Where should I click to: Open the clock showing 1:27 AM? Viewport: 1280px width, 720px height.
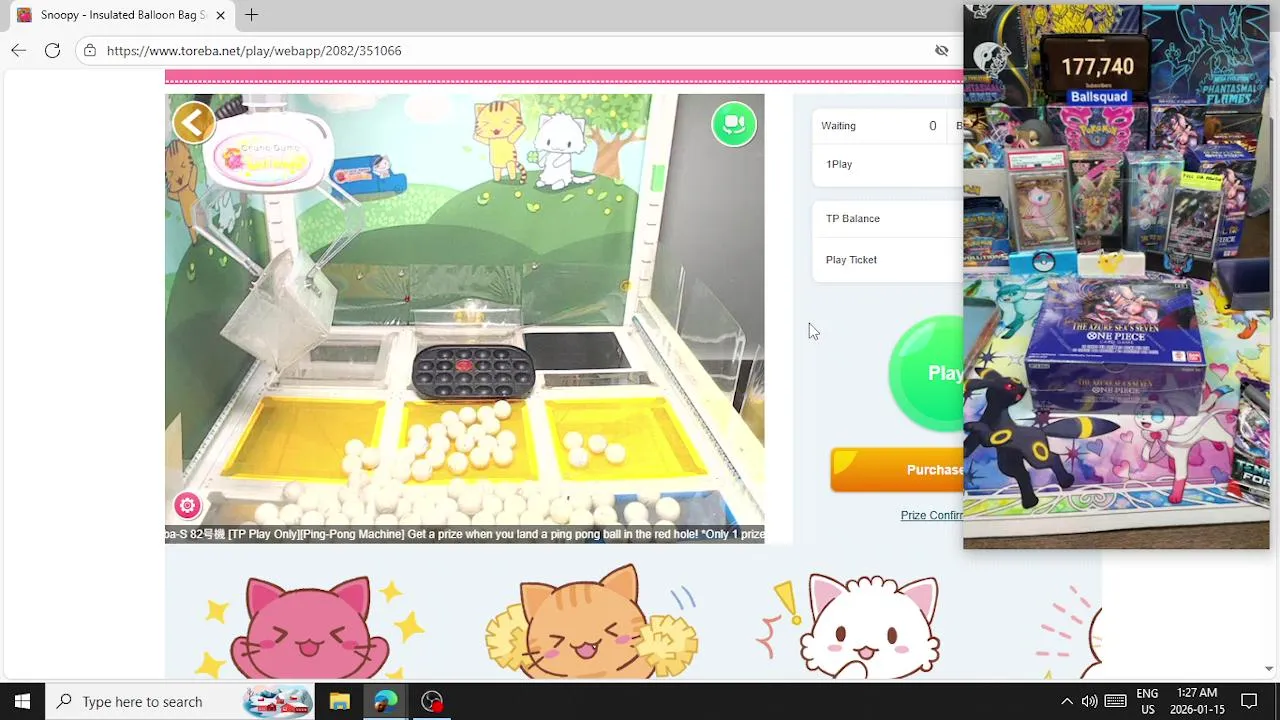click(x=1197, y=701)
